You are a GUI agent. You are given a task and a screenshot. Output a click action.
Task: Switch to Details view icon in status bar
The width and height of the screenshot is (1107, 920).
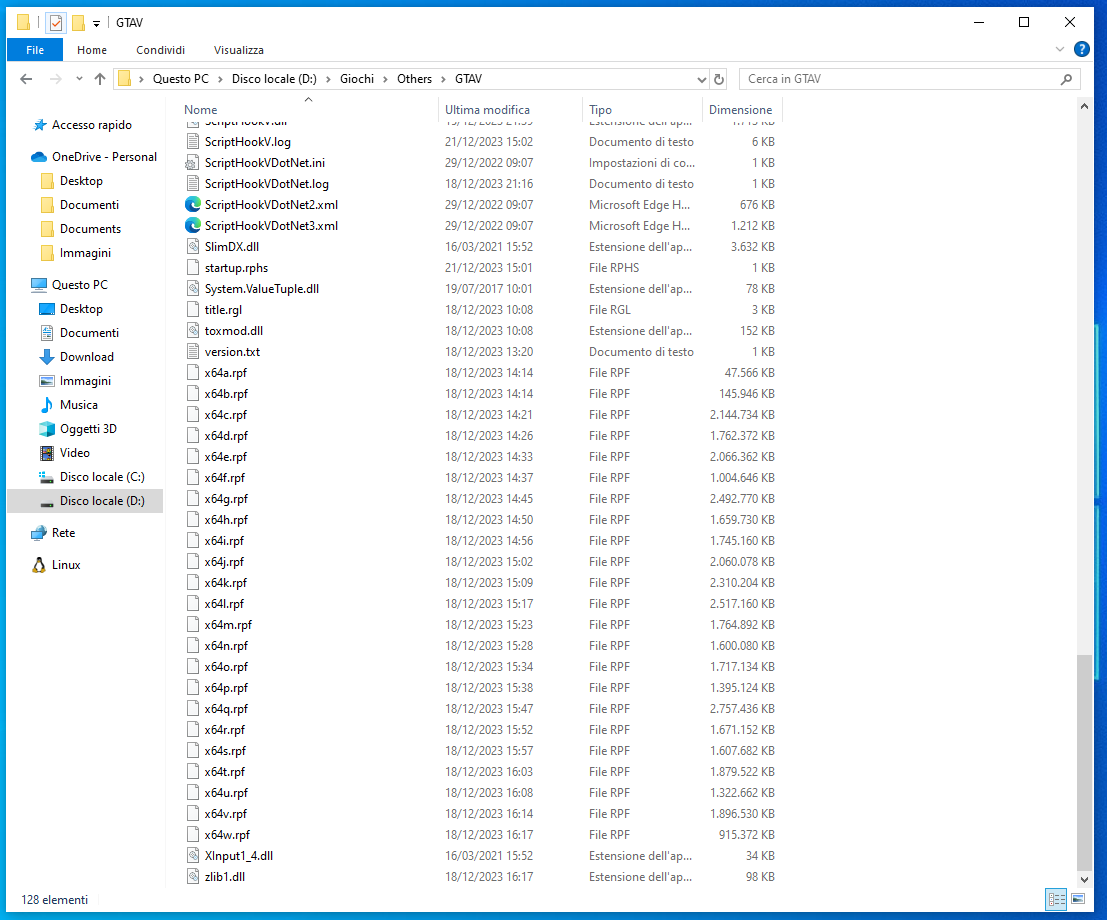point(1056,899)
